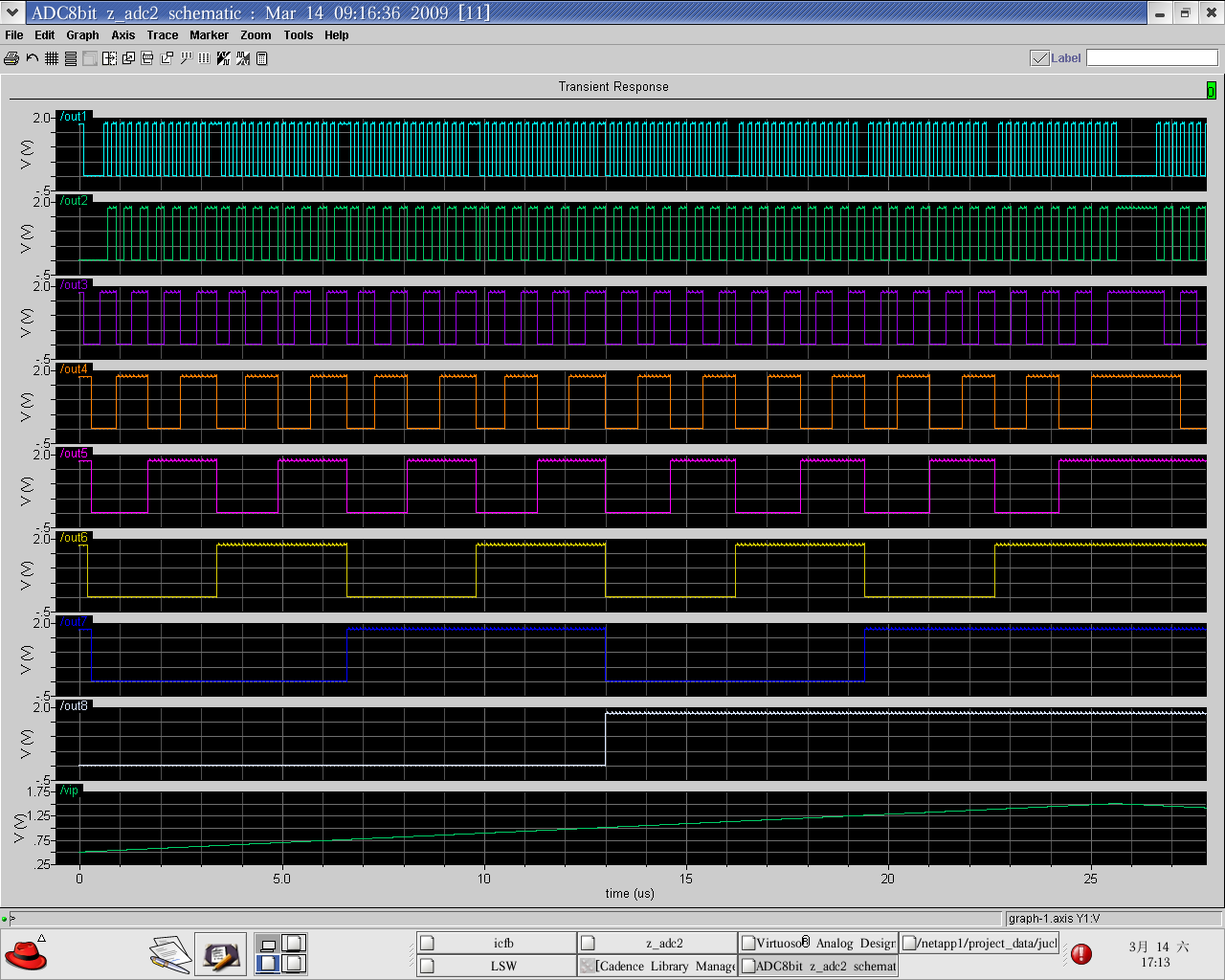Switch to Virtuoso Analog Design taskbar window
Viewport: 1225px width, 980px height.
(818, 944)
